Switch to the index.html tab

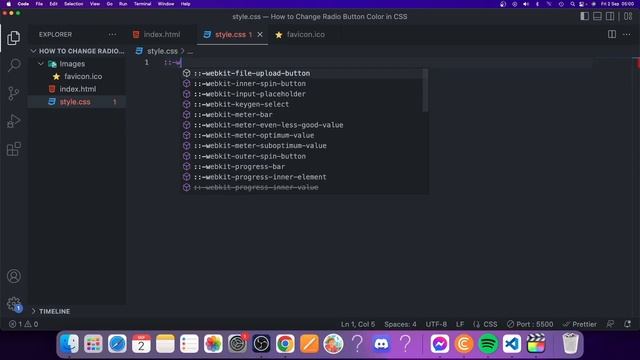[x=162, y=35]
